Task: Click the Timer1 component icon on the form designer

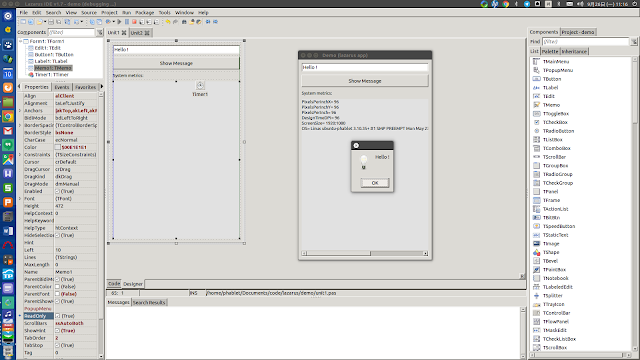Action: coord(200,85)
